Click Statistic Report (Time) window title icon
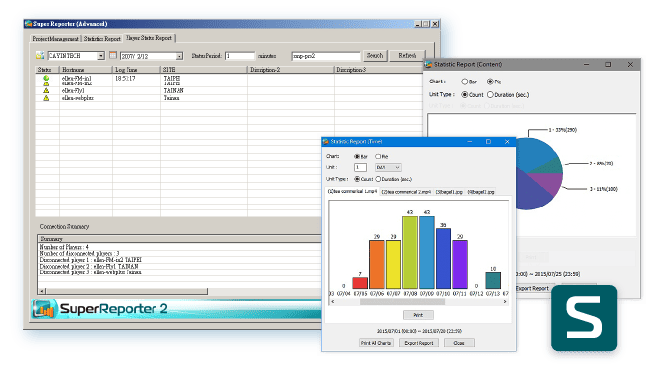Screen dimensions: 660x374 tap(326, 142)
